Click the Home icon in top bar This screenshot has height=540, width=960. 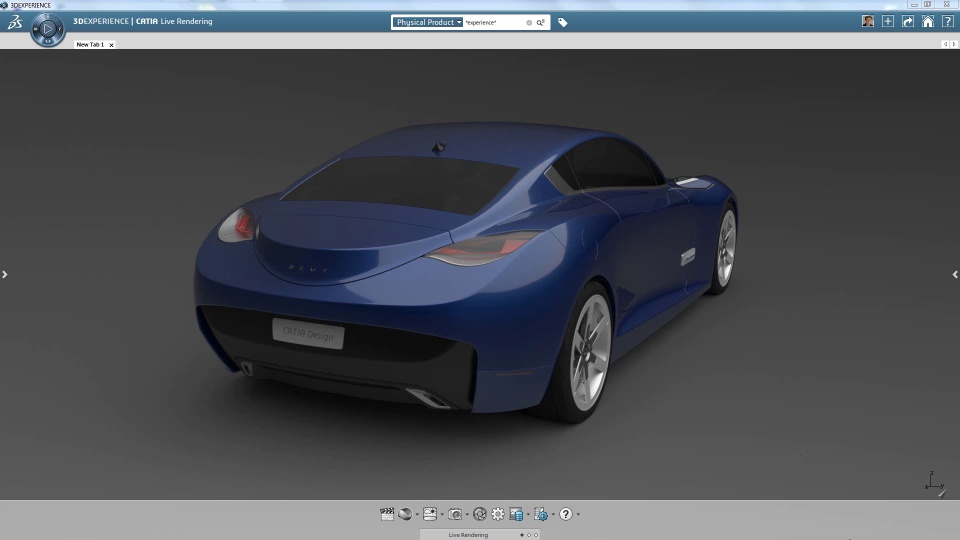click(928, 21)
